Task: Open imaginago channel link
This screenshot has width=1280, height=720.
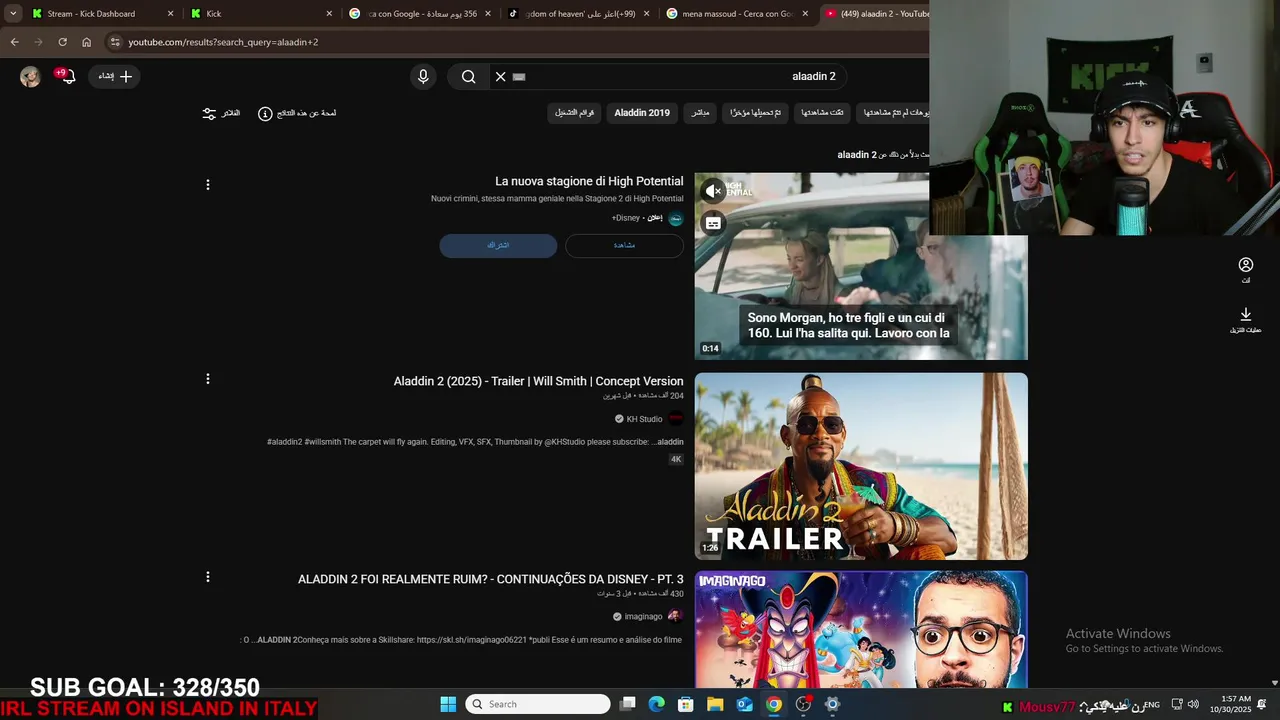Action: click(x=643, y=617)
